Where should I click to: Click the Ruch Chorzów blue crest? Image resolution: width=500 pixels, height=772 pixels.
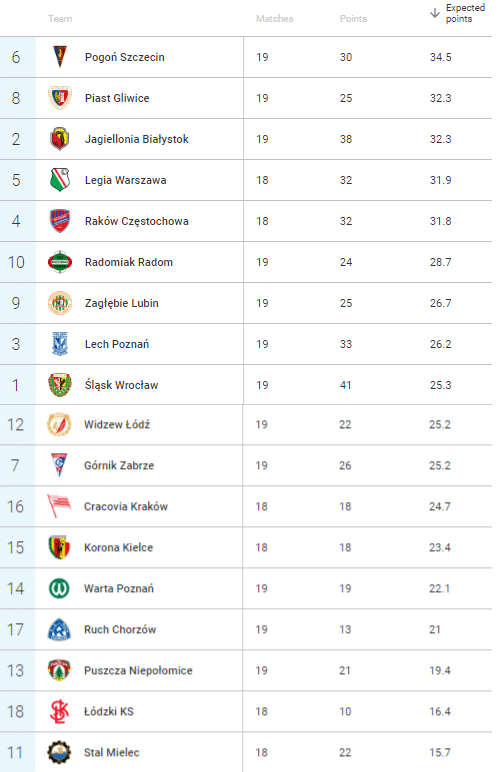59,629
